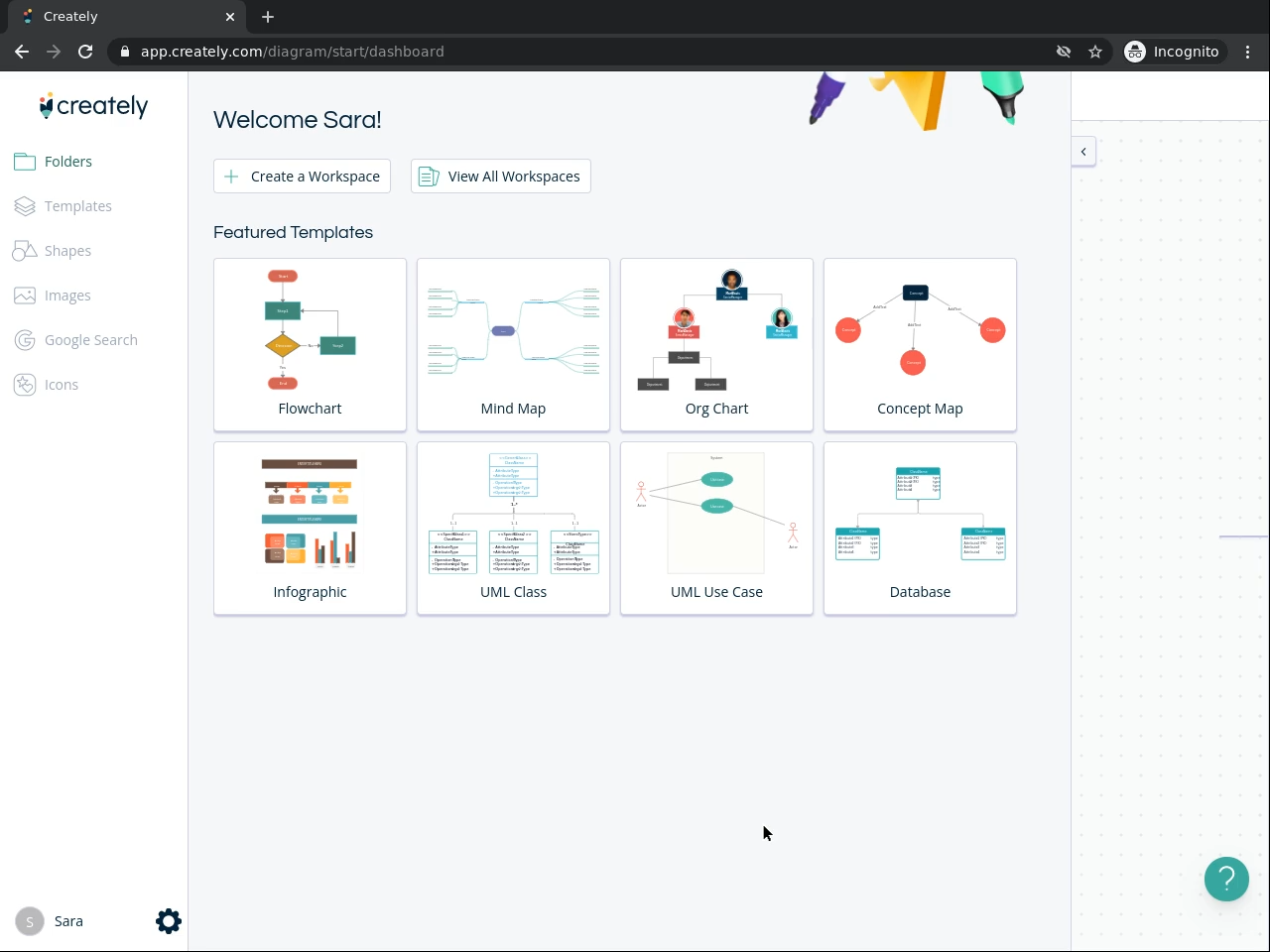Choose the Infographic template
This screenshot has height=952, width=1270.
[310, 529]
